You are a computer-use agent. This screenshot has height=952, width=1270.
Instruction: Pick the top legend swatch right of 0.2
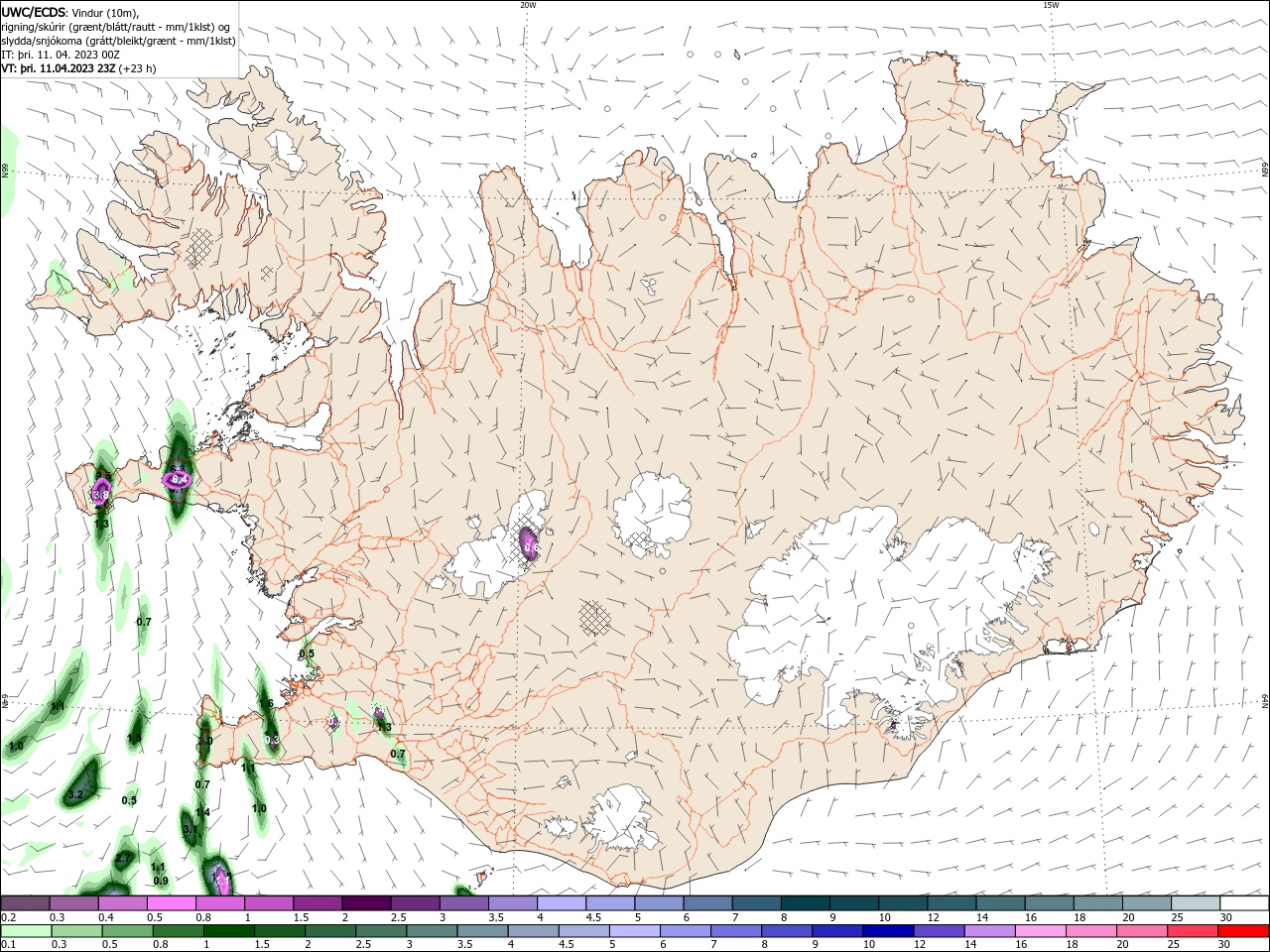pyautogui.click(x=25, y=902)
